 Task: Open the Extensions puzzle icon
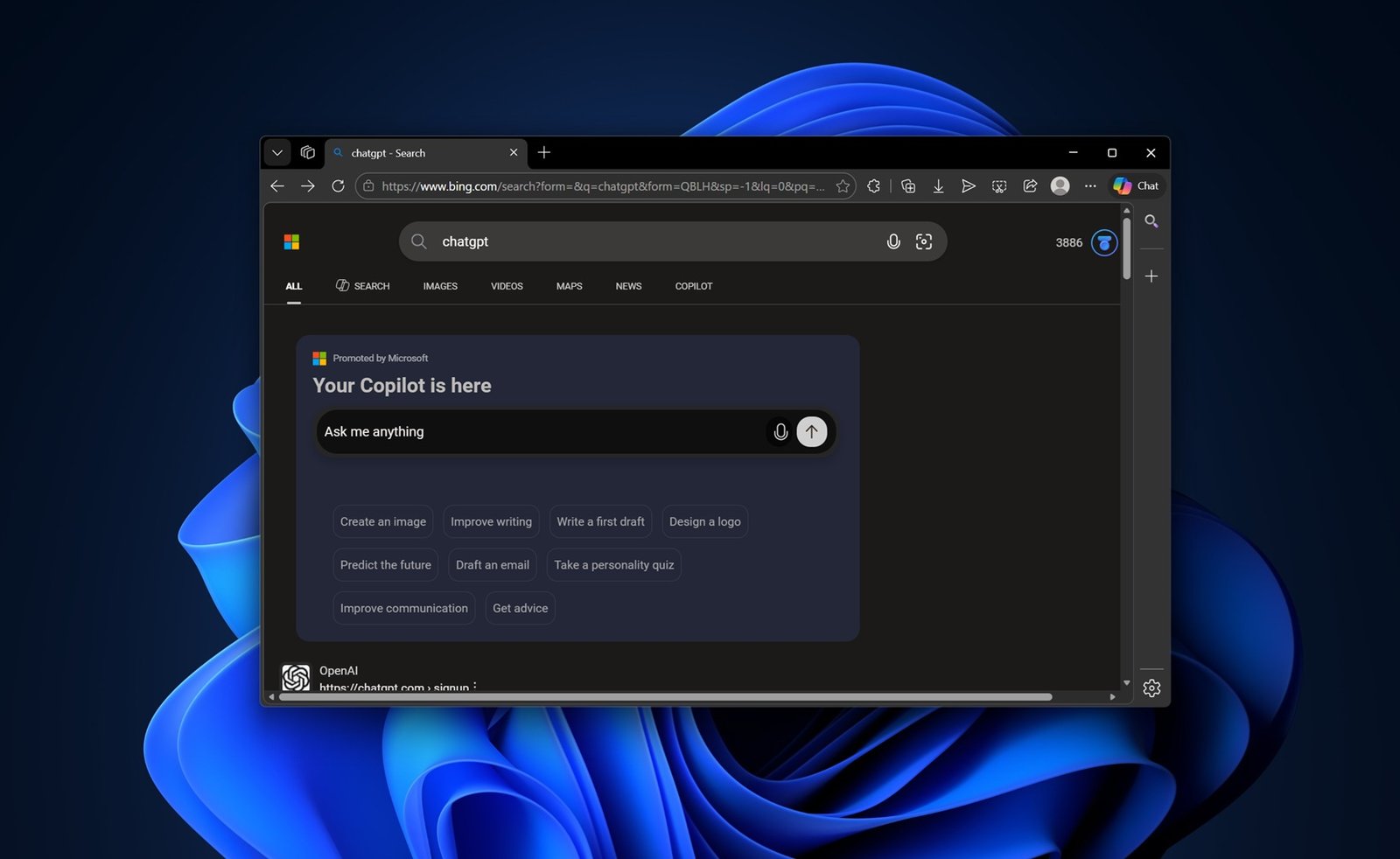(873, 186)
